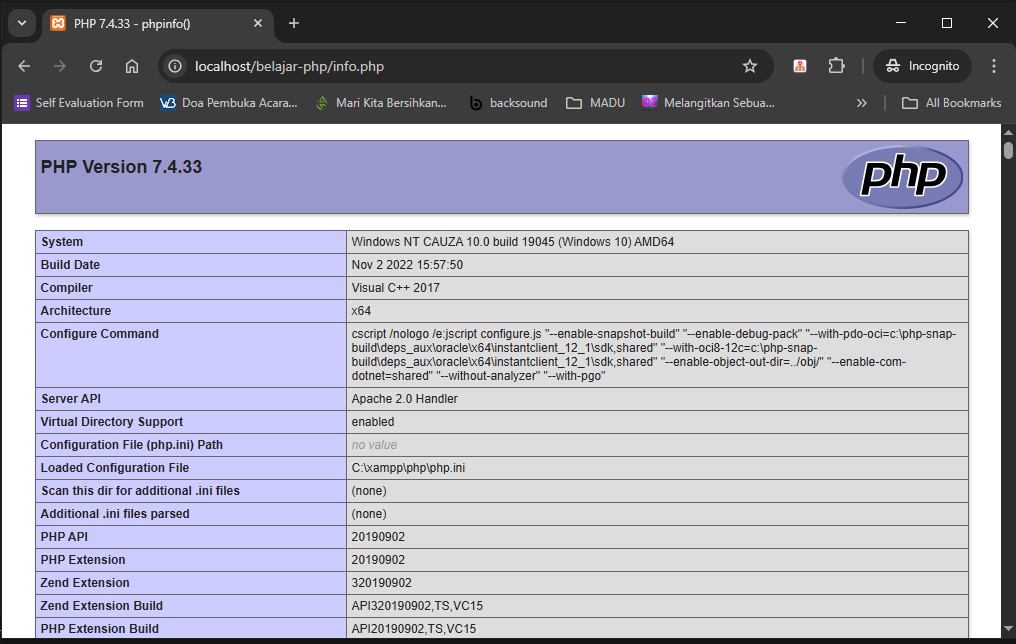
Task: Open the MADU bookmarks folder
Action: point(596,103)
